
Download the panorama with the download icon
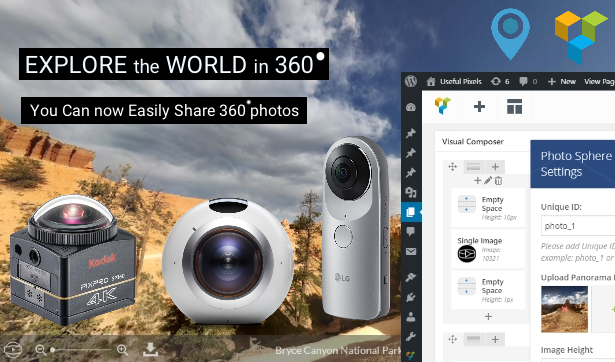click(x=150, y=349)
